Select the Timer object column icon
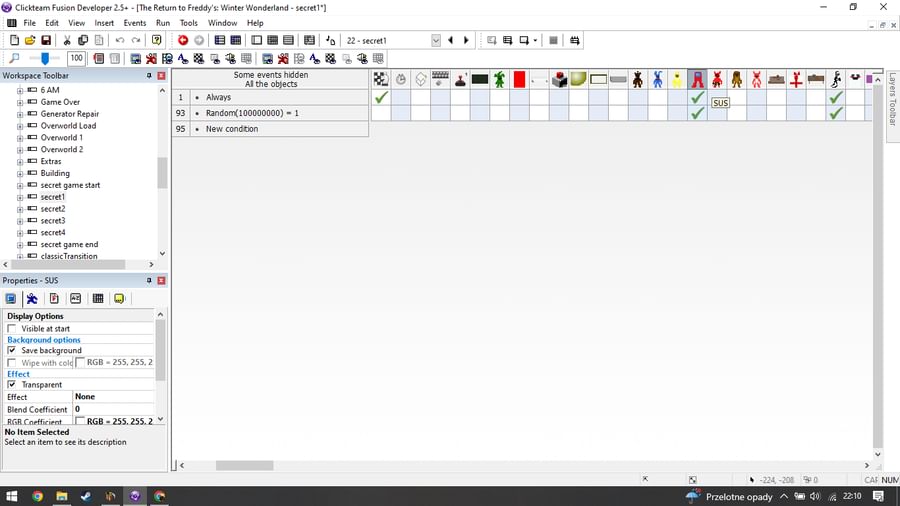Image resolution: width=900 pixels, height=506 pixels. pyautogui.click(x=401, y=79)
